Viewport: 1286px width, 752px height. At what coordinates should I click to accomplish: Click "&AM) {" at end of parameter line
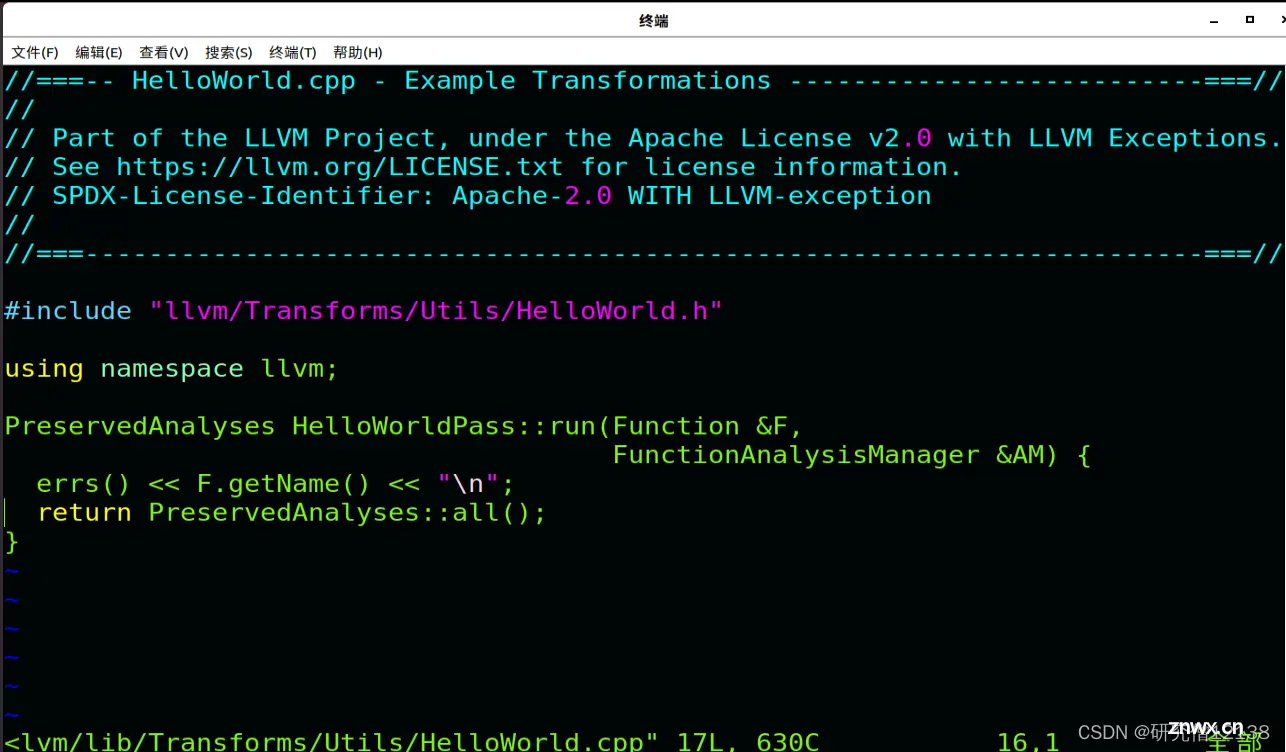click(x=1044, y=455)
